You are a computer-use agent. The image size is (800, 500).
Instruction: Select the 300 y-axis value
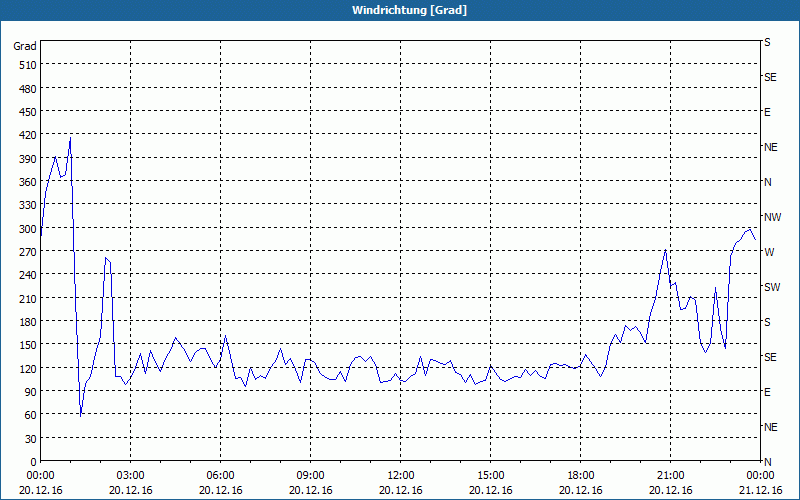point(29,229)
